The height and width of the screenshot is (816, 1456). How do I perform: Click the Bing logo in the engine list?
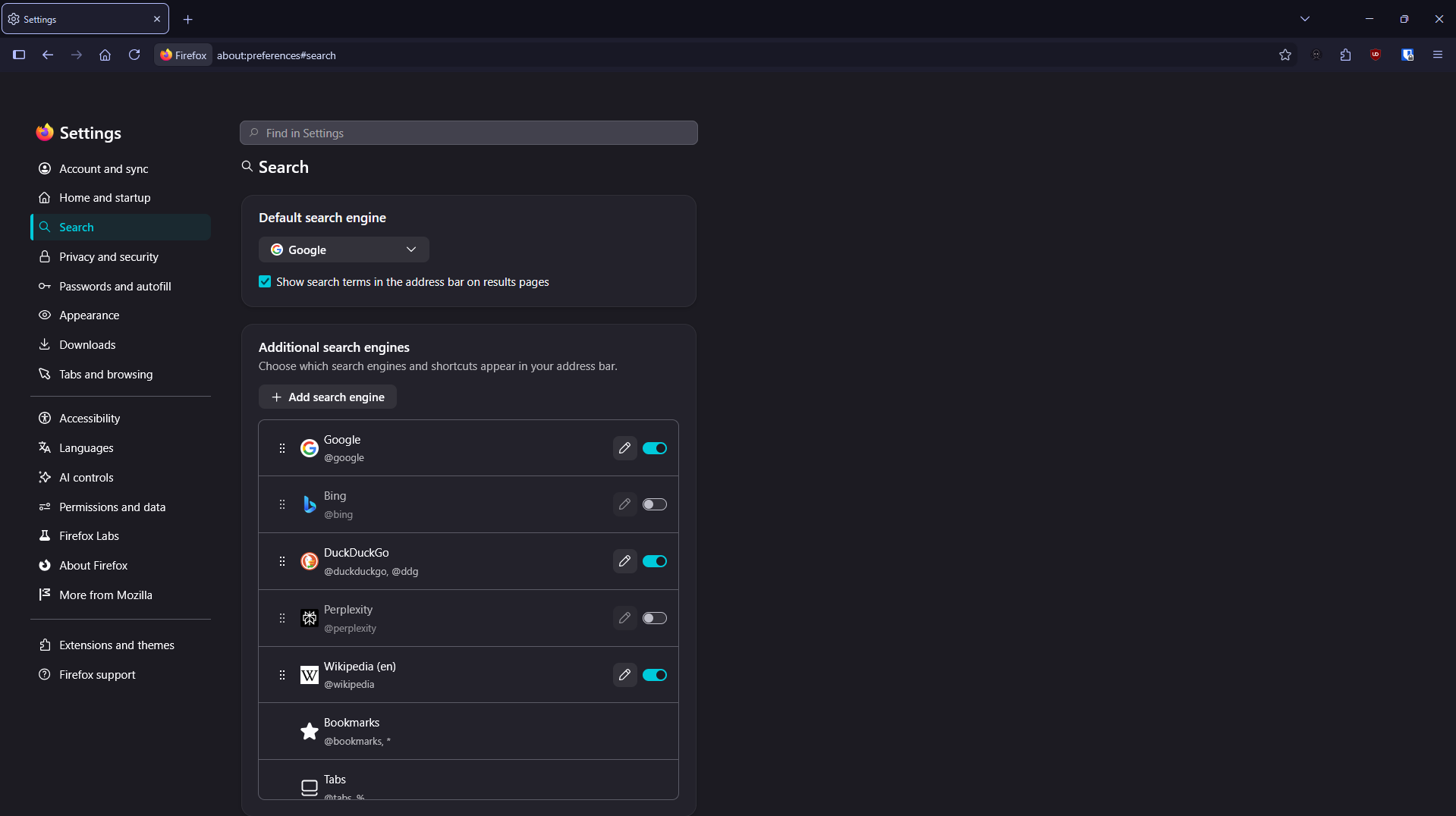[310, 504]
